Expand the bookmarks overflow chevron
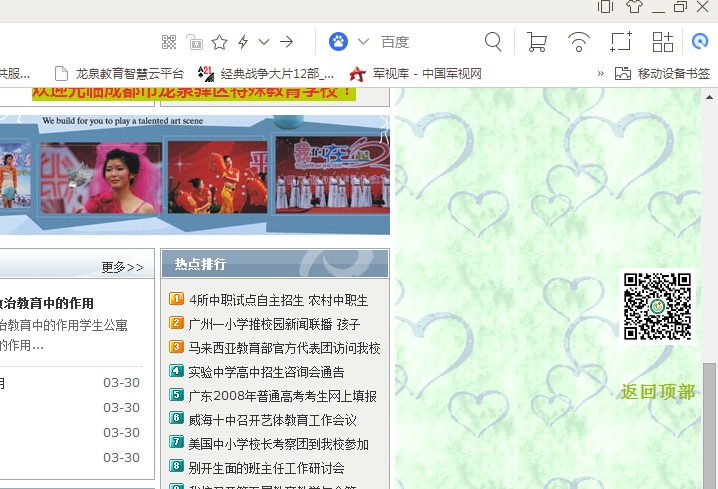The image size is (718, 489). point(600,73)
